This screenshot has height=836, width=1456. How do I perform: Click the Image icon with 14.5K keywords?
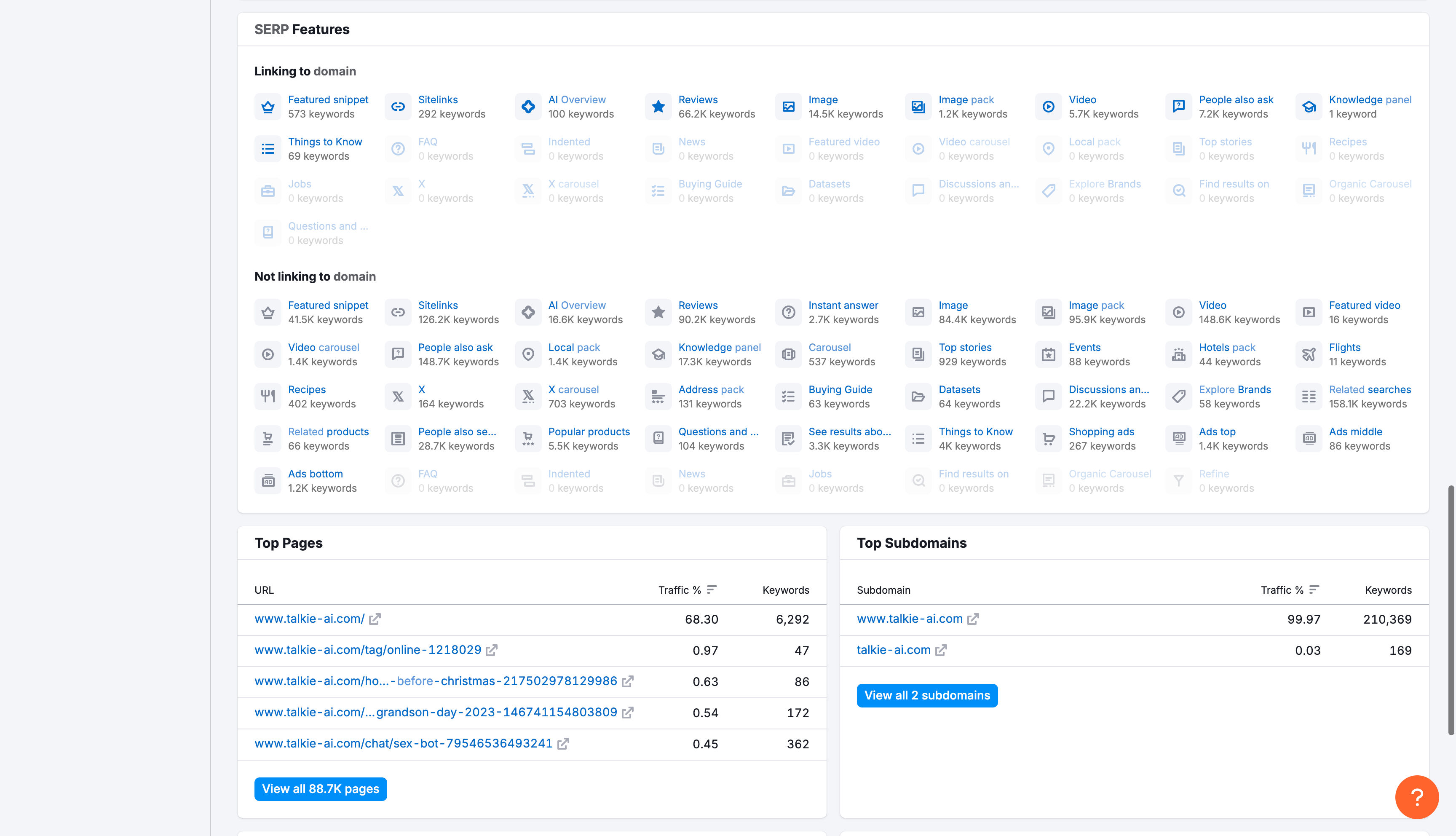[789, 107]
